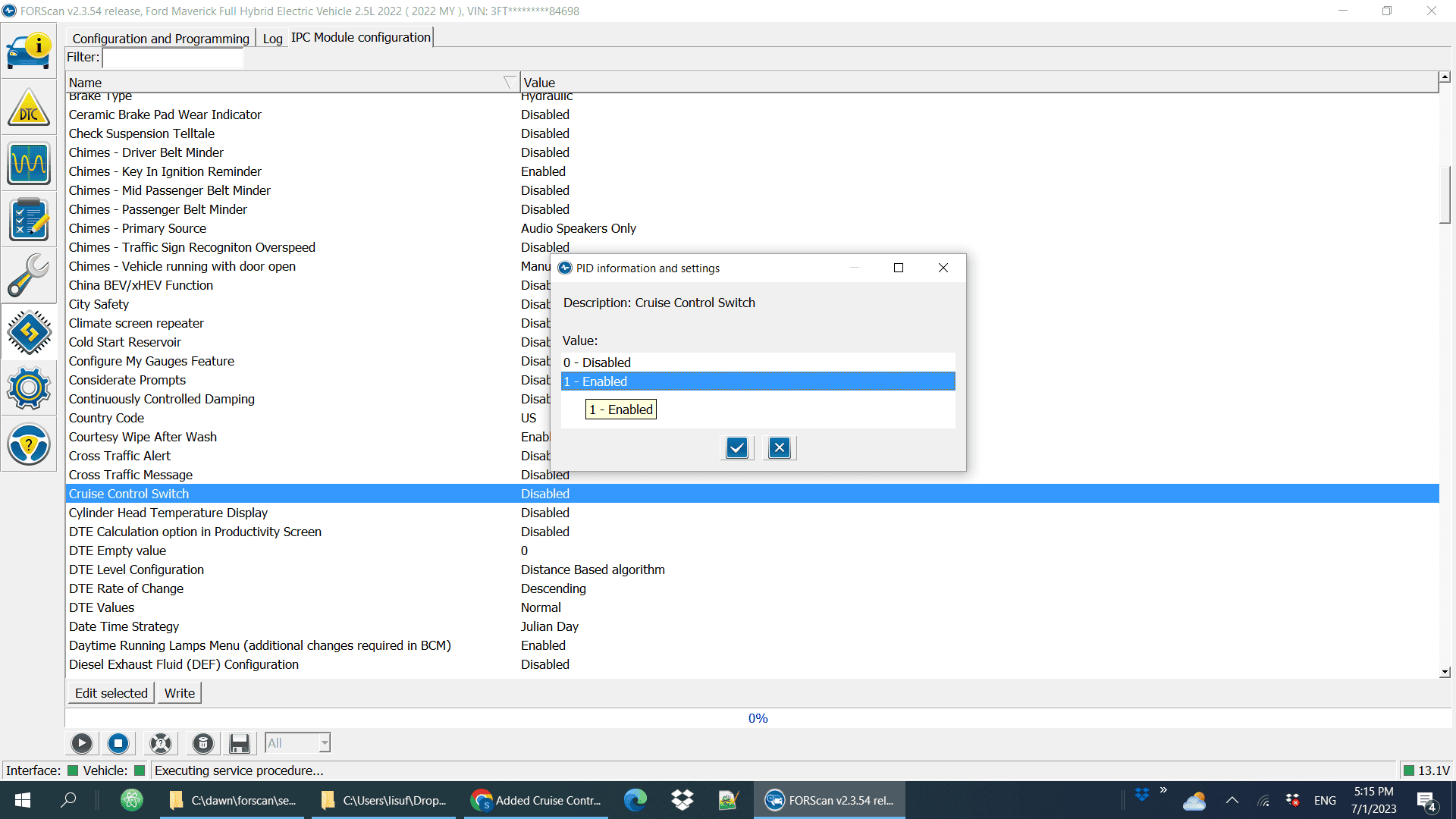
Task: Show hidden system tray icons chevron
Action: (1232, 800)
